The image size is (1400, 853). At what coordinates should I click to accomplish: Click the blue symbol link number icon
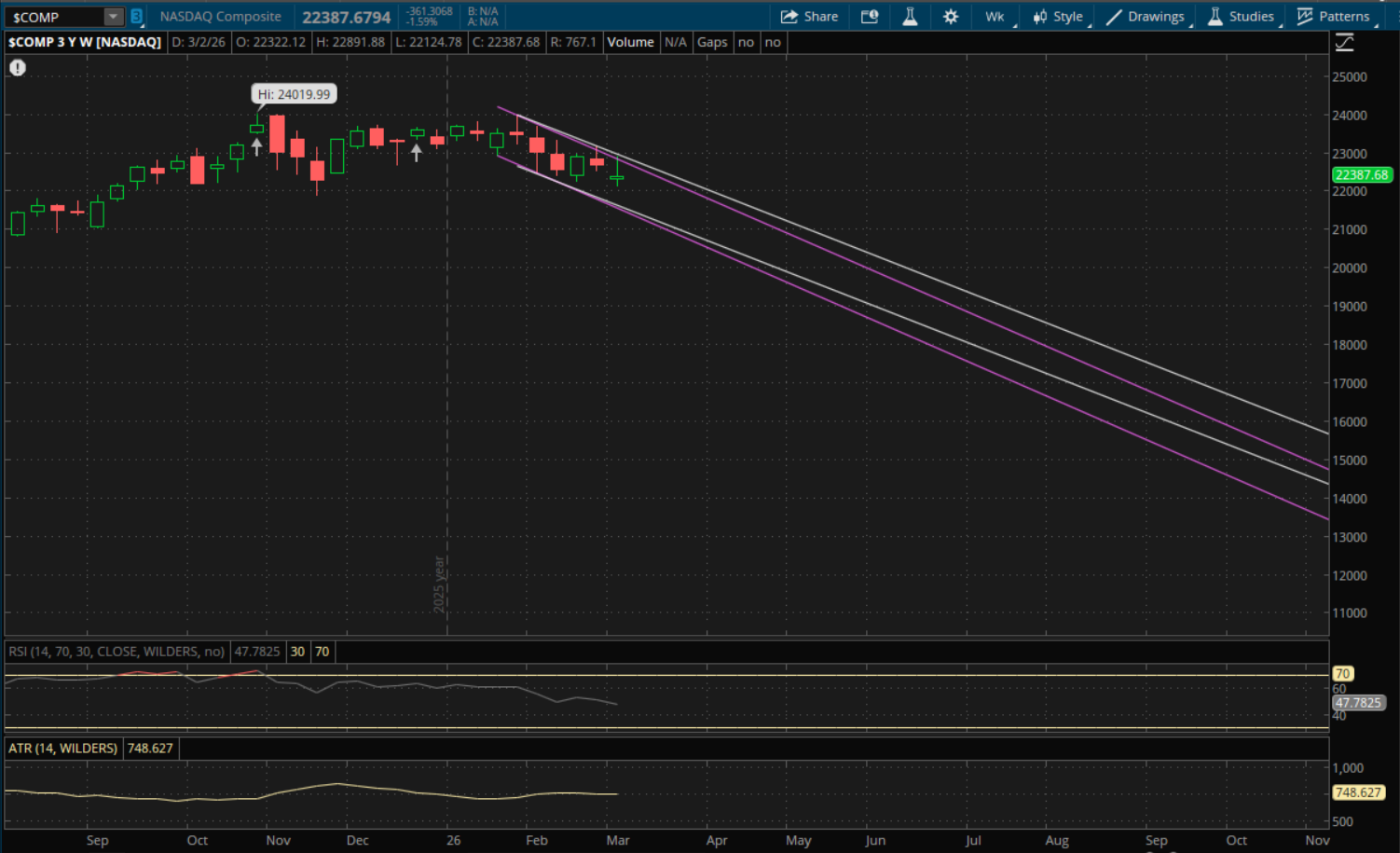click(x=136, y=17)
